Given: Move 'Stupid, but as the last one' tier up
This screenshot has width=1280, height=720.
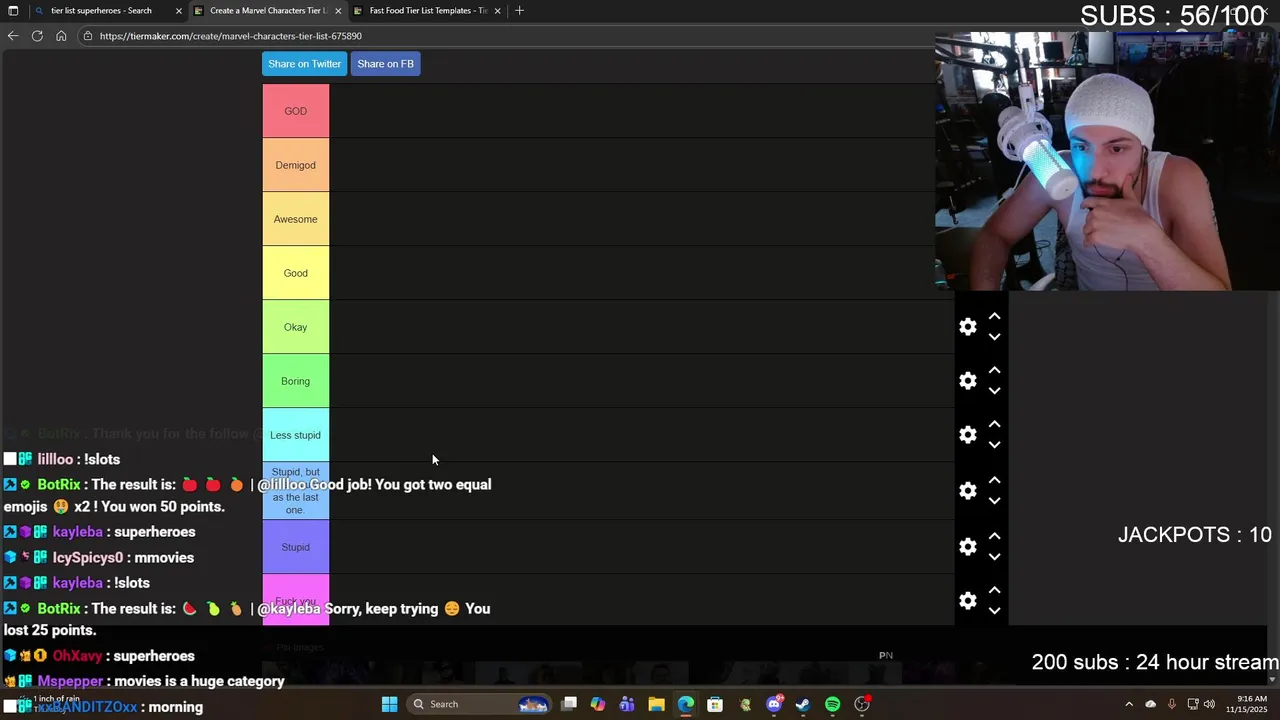Looking at the screenshot, I should tap(994, 480).
